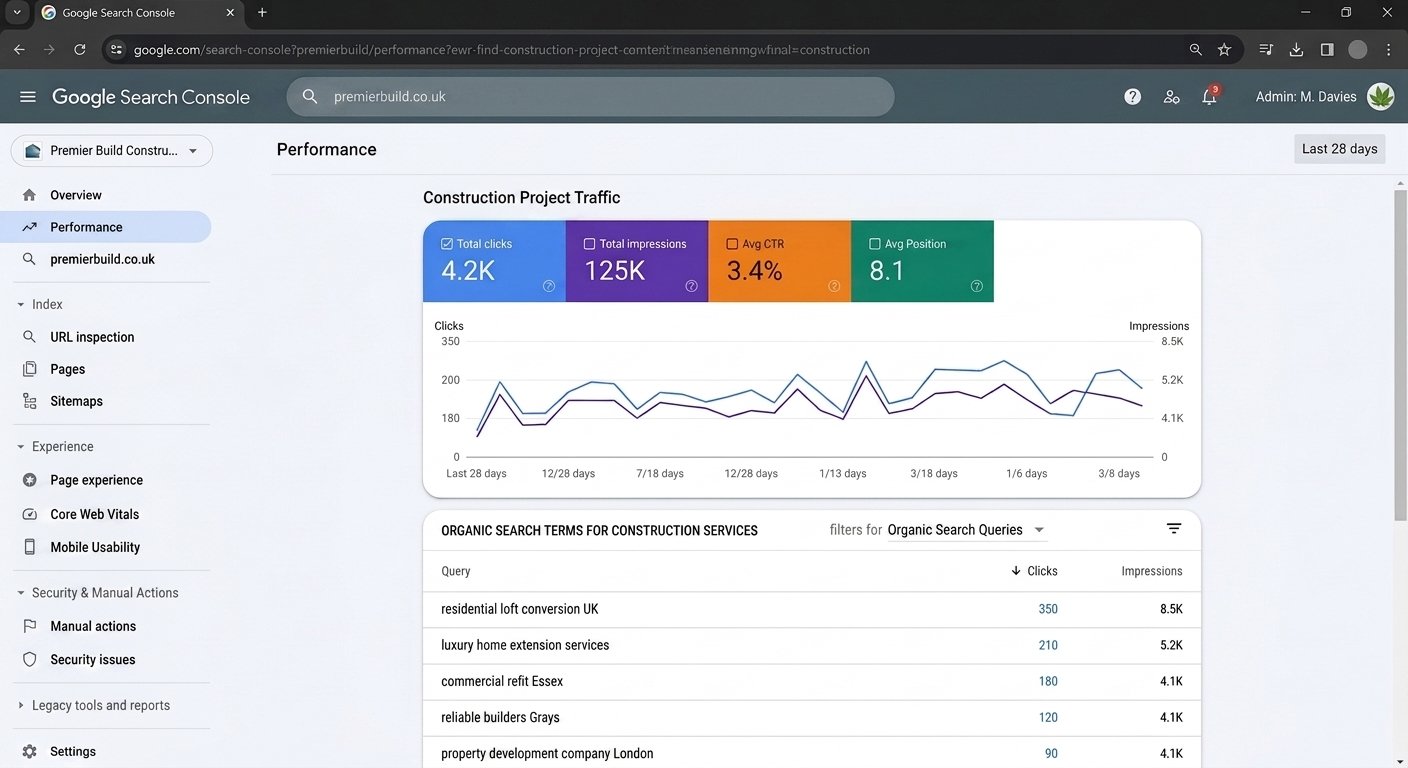Show help for Avg Position
This screenshot has width=1408, height=768.
(977, 286)
